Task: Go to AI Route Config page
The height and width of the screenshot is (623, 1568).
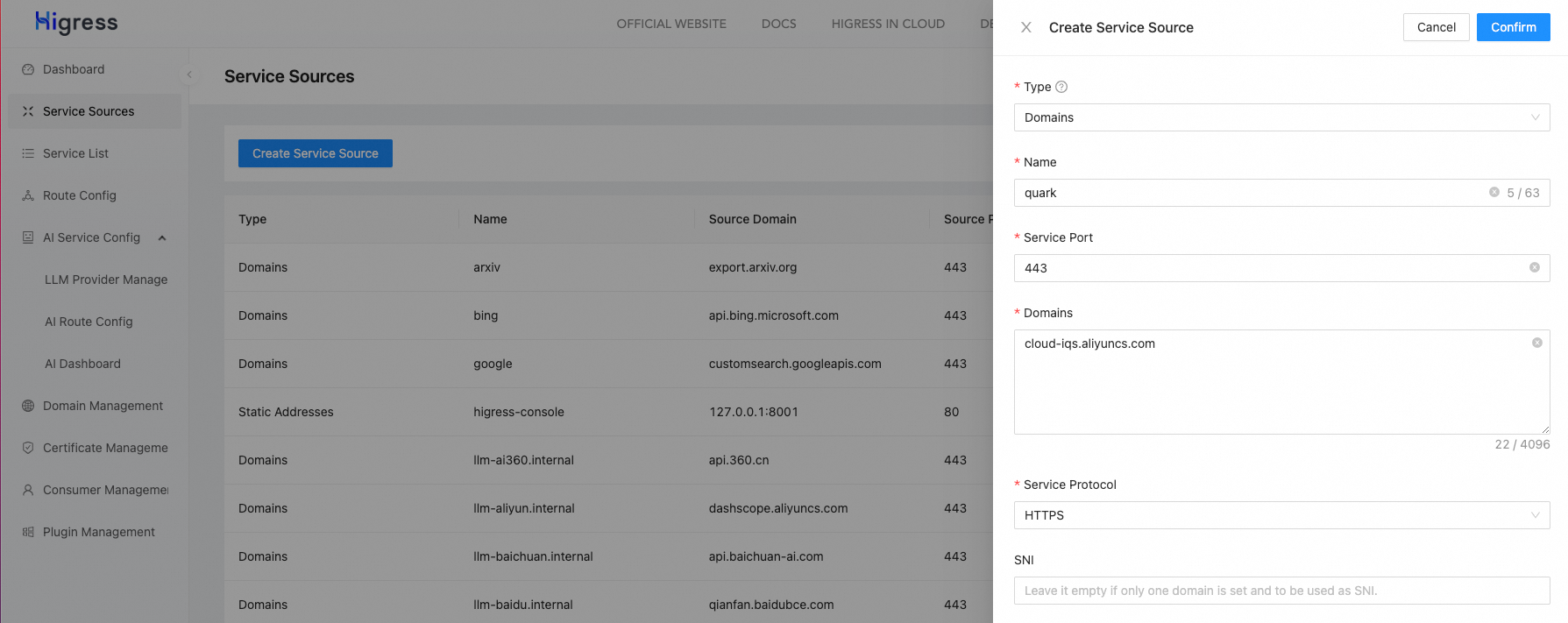Action: 89,322
